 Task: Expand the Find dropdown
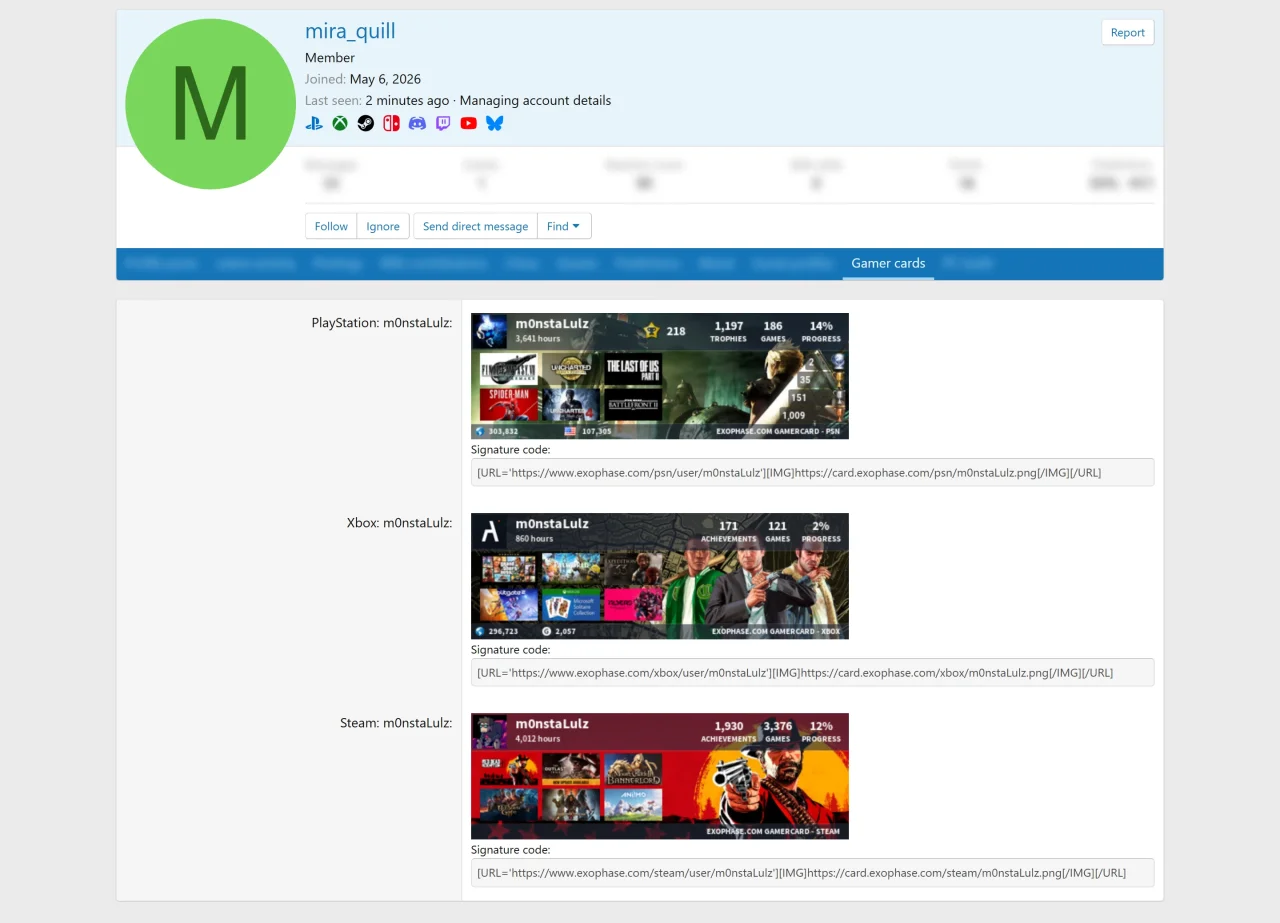point(564,226)
